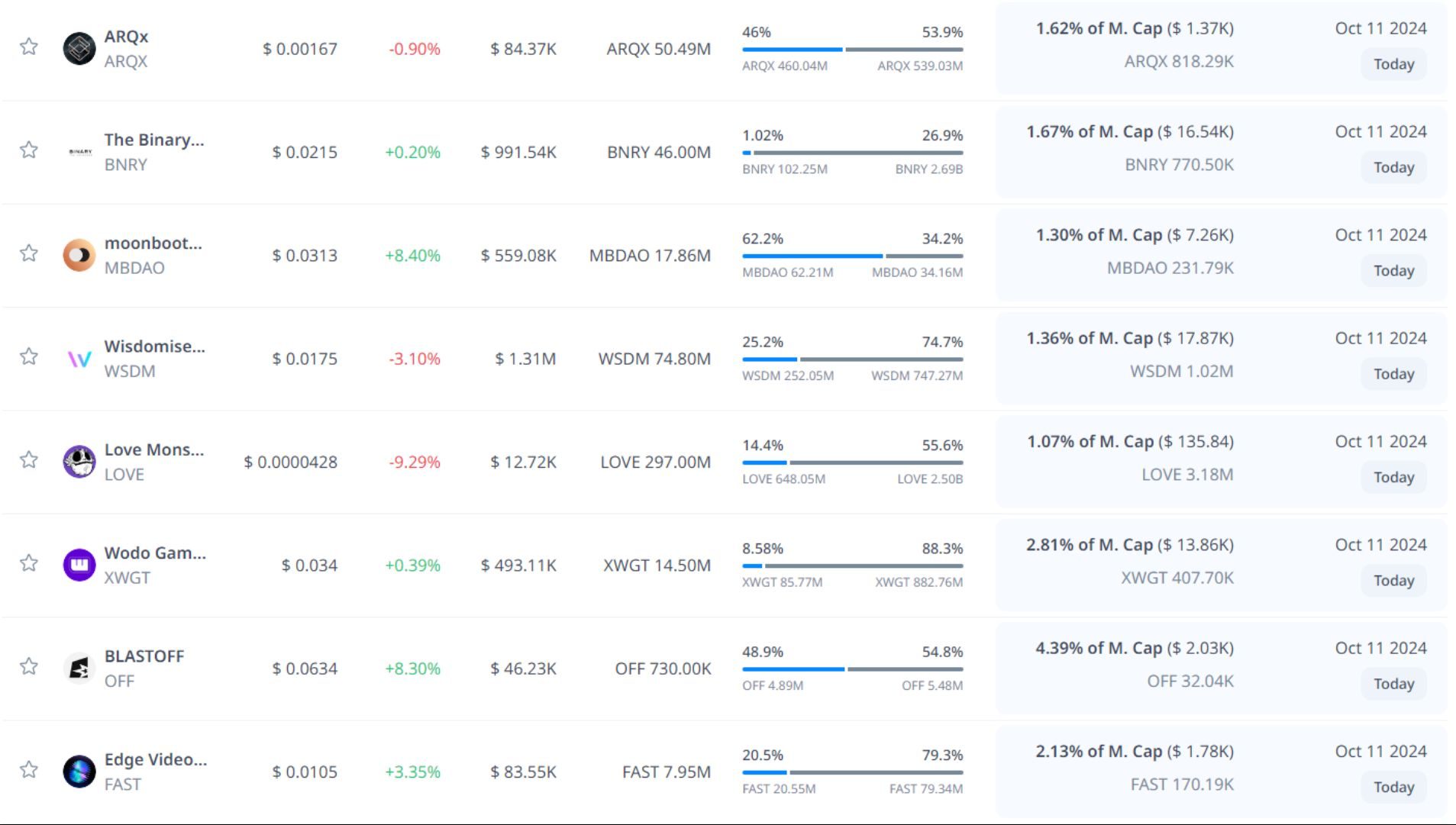Click the Edge Video FAST logo icon
The width and height of the screenshot is (1456, 825).
tap(79, 772)
